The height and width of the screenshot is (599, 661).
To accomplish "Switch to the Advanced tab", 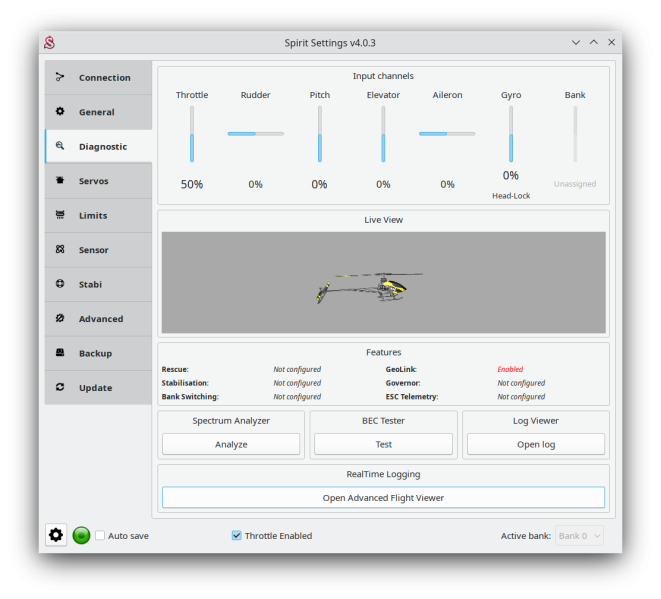I will (99, 319).
